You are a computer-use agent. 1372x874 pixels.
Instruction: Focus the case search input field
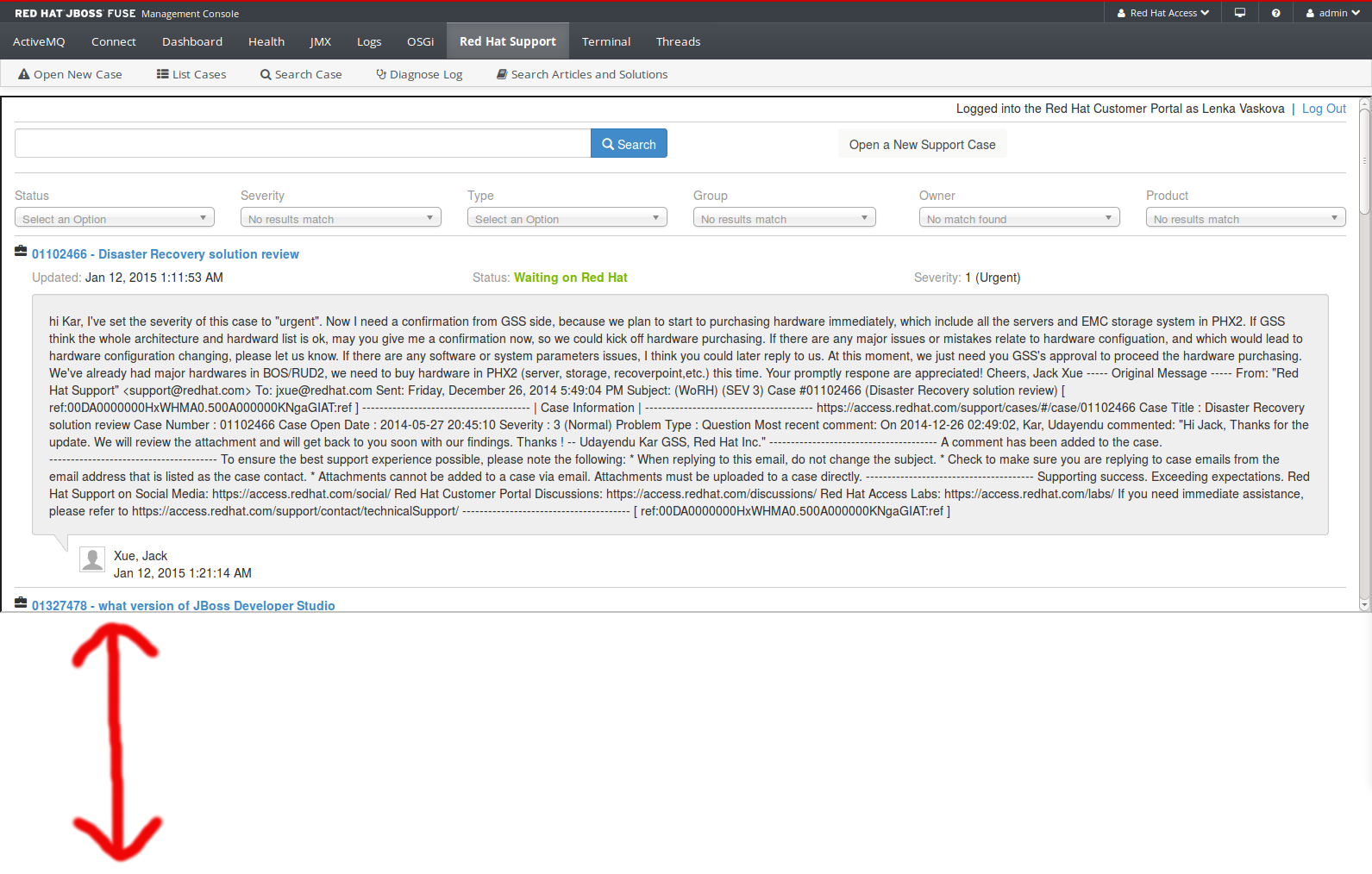tap(303, 143)
